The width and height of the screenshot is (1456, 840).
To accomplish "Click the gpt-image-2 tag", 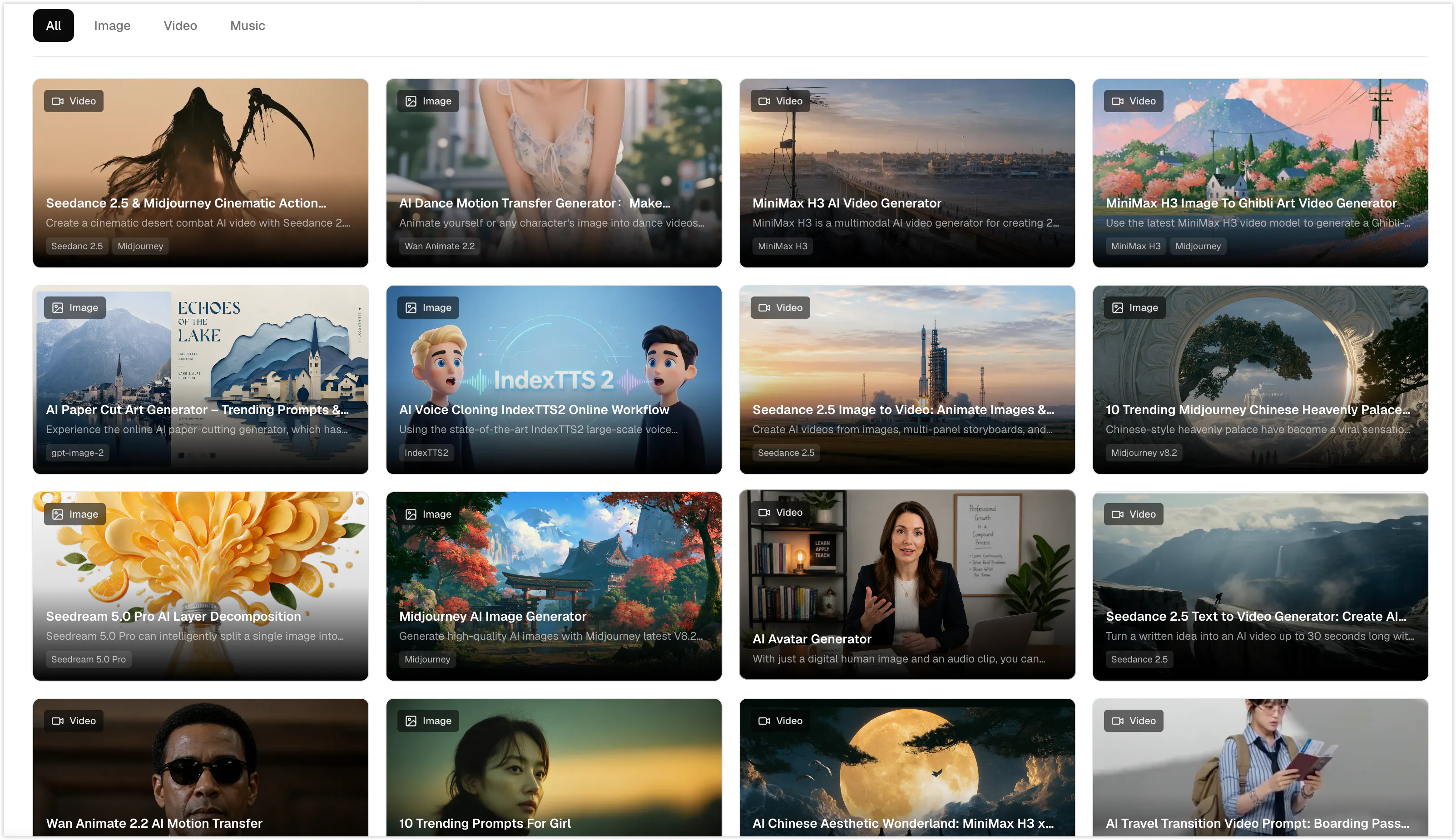I will [x=77, y=453].
